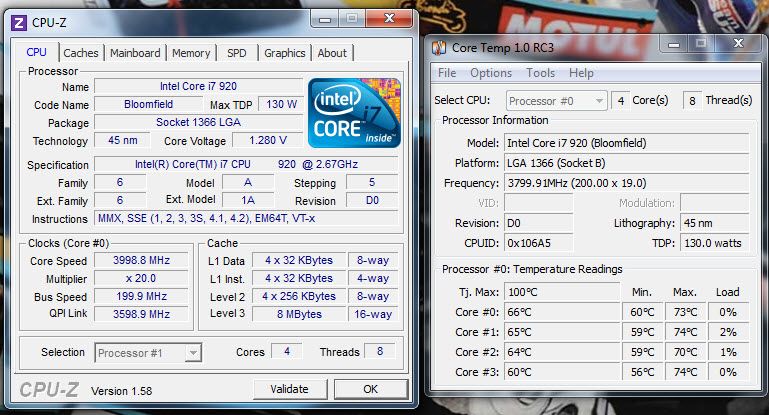The width and height of the screenshot is (769, 415).
Task: Close the CPU-Z window
Action: click(x=389, y=19)
